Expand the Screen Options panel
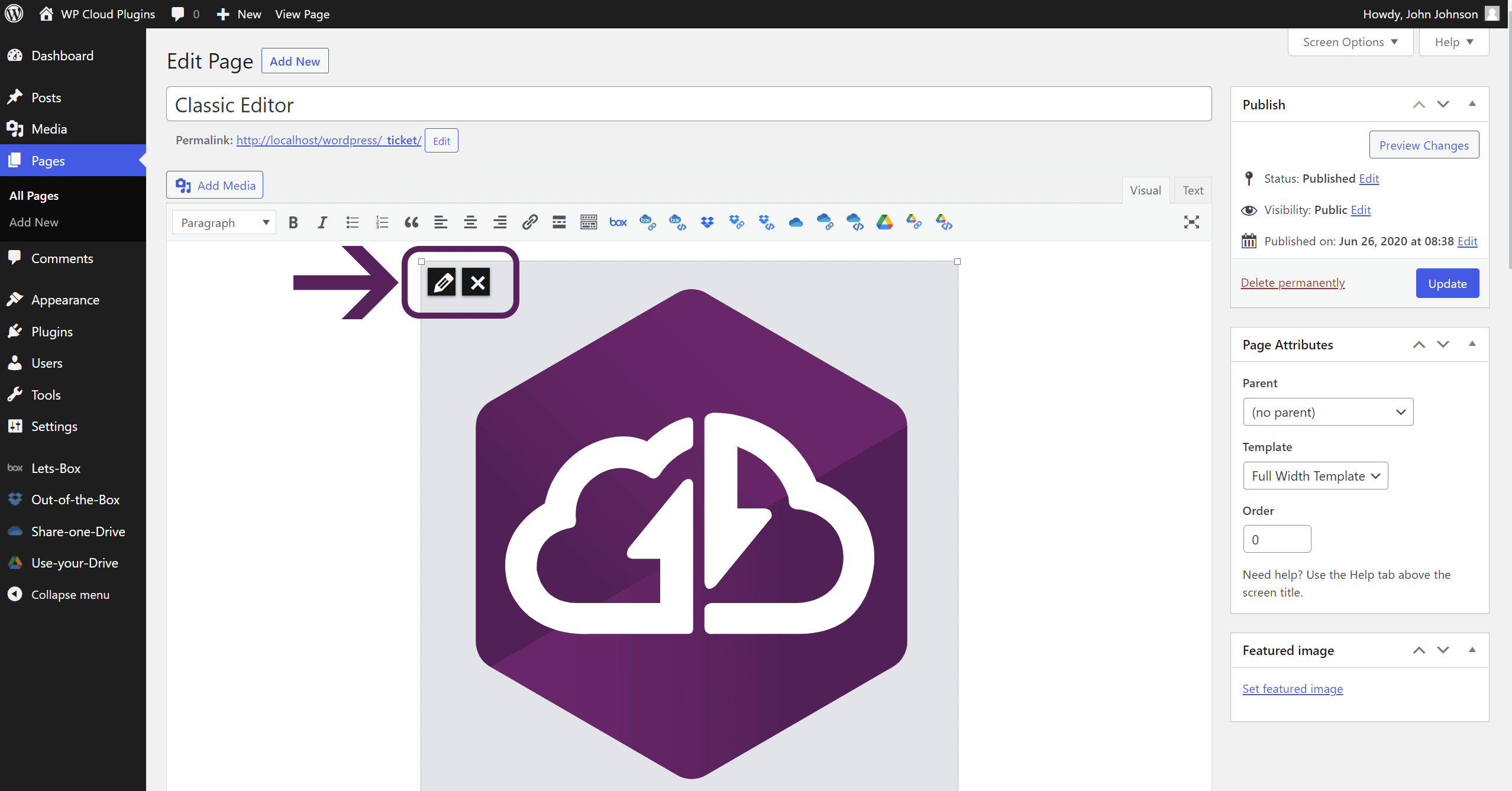The image size is (1512, 791). [x=1351, y=42]
